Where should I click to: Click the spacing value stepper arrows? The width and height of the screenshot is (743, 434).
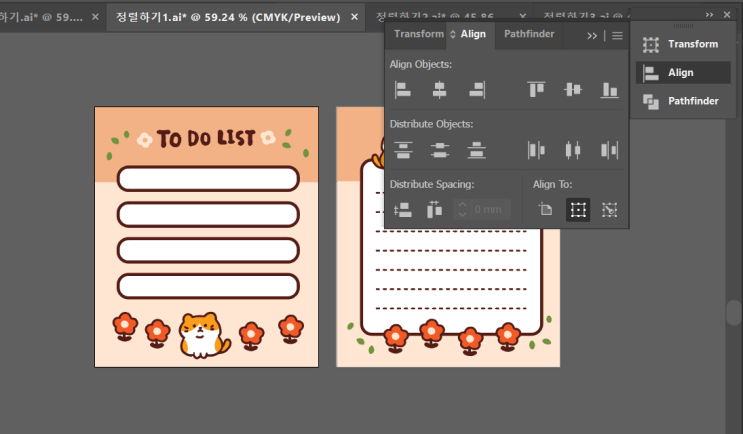[462, 209]
